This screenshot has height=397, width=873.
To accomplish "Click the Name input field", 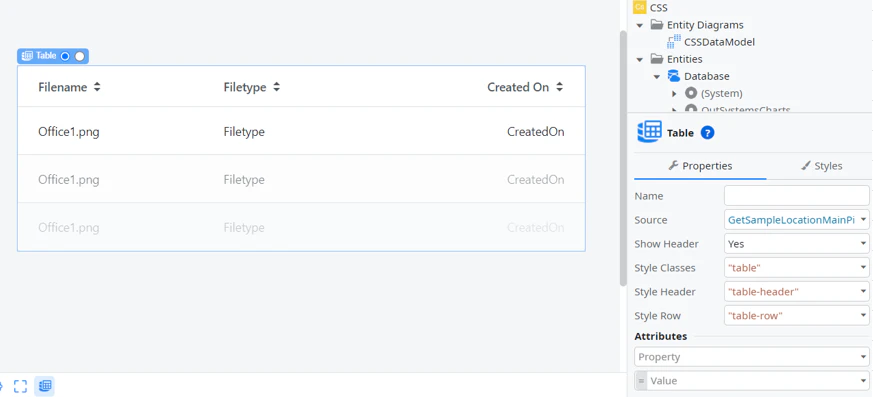I will [x=797, y=196].
